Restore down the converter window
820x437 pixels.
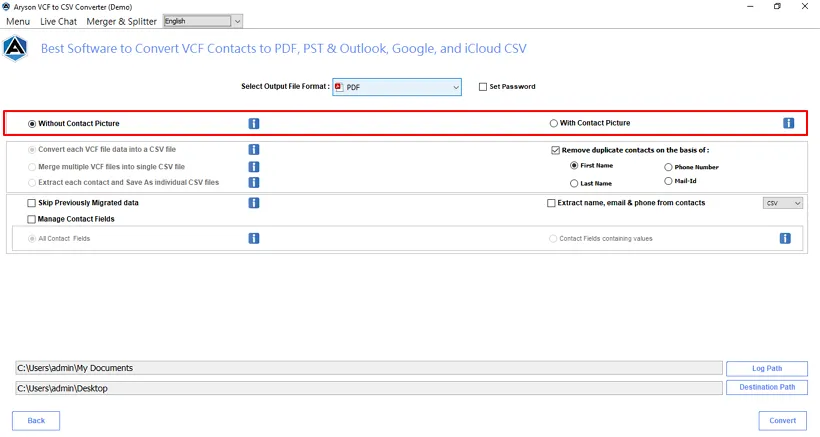click(x=777, y=7)
